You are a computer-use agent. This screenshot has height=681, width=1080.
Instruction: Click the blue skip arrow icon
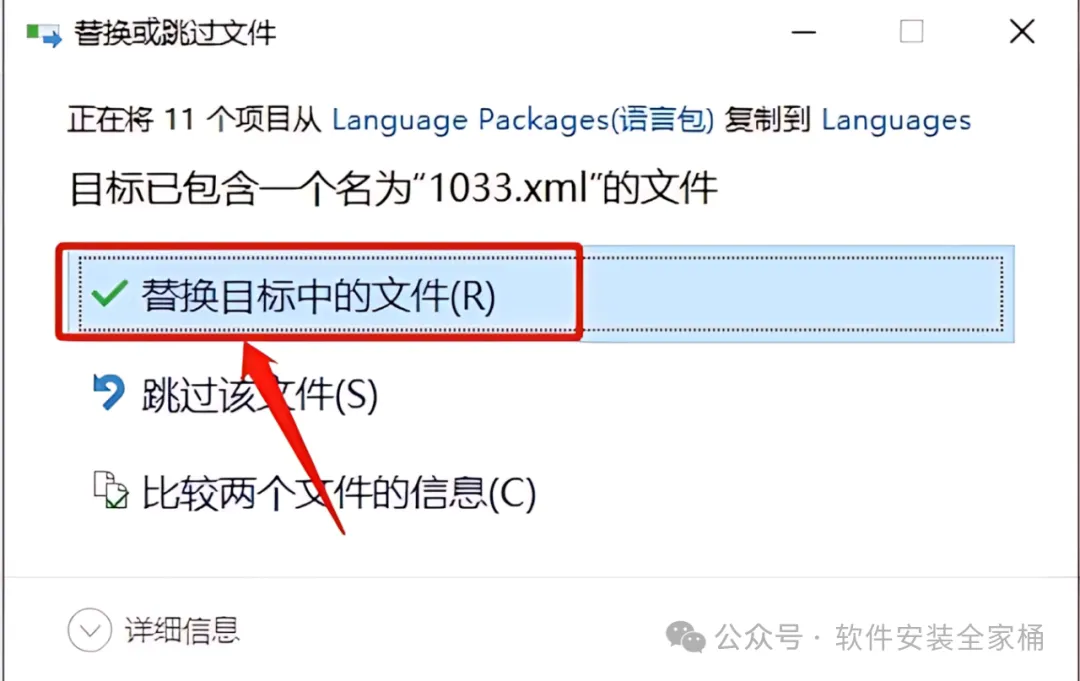tap(109, 392)
